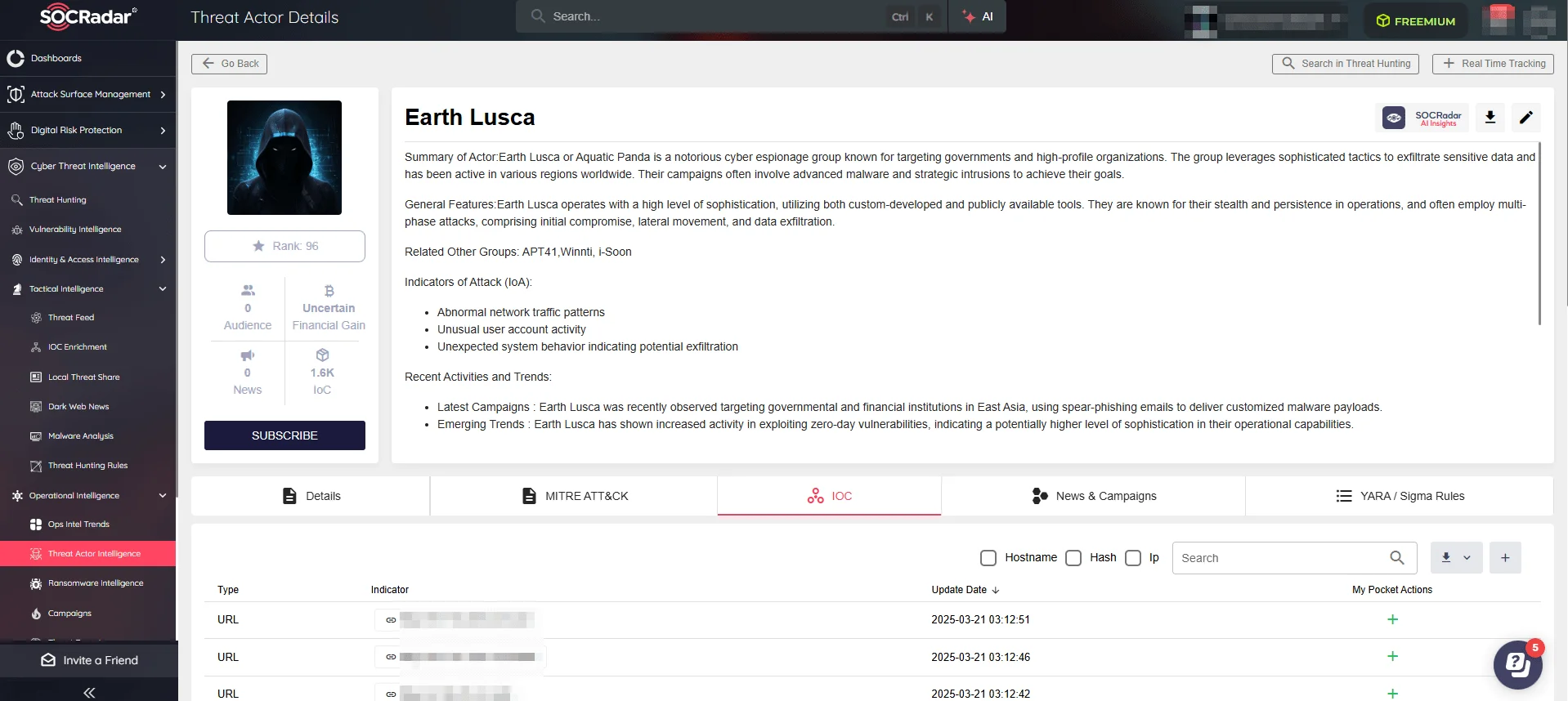Add 03:12:51 IOC row to pocket
Viewport: 1568px width, 701px height.
1392,619
